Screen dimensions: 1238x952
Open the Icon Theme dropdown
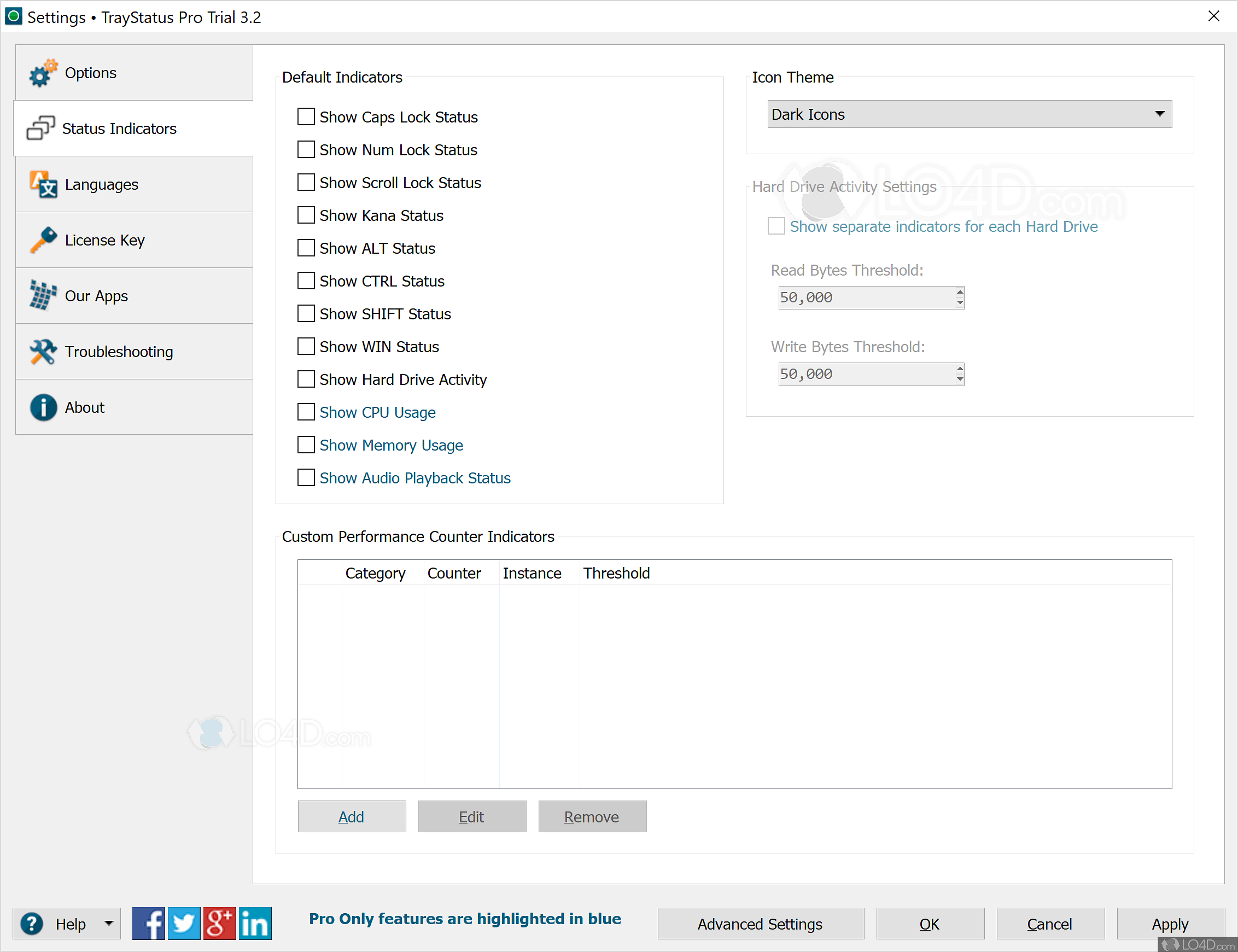click(969, 114)
